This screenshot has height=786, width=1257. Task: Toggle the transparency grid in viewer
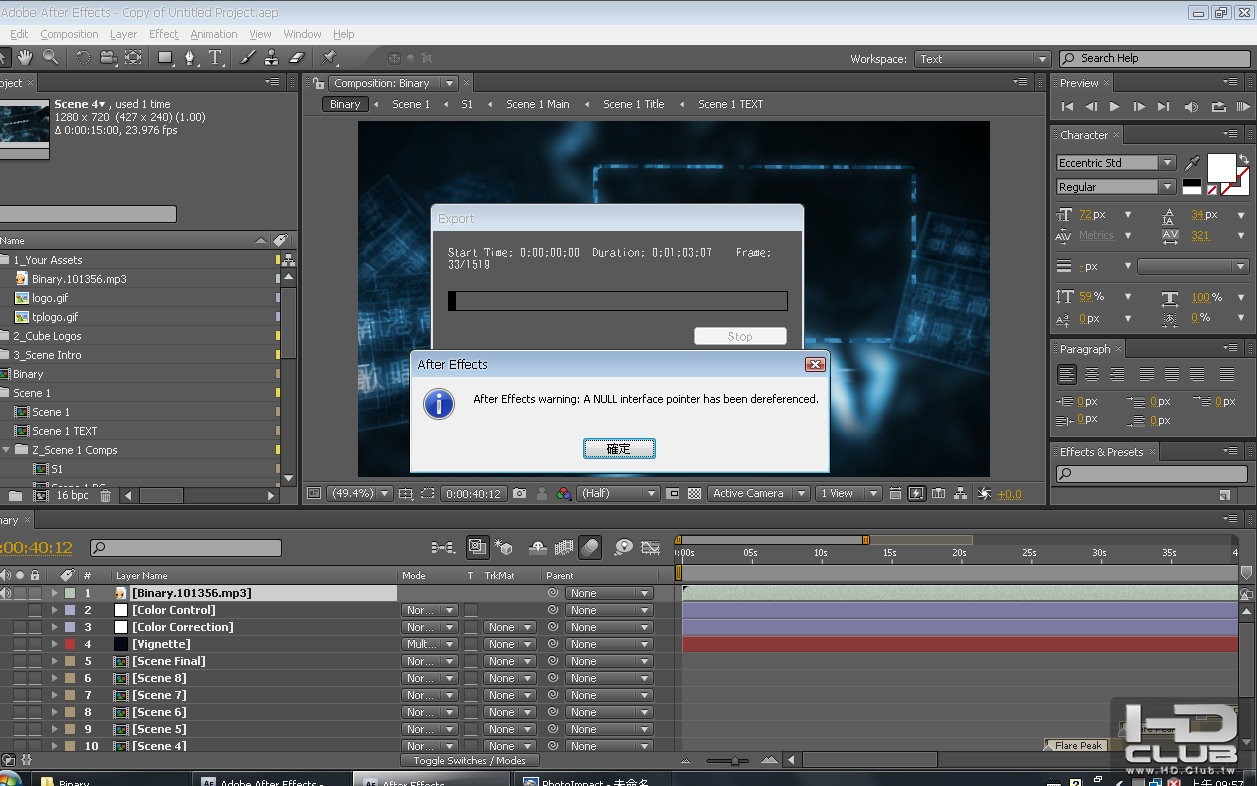coord(694,494)
